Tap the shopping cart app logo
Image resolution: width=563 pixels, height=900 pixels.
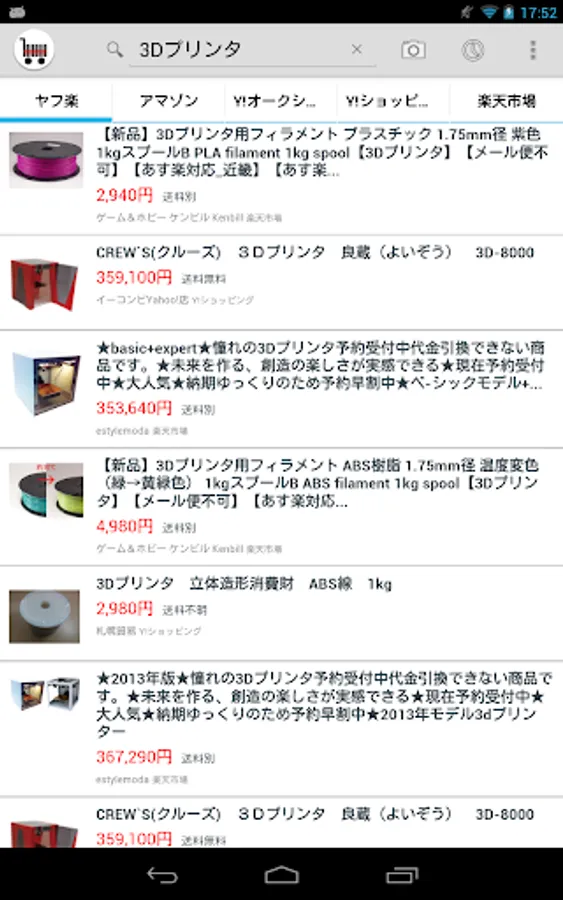click(x=34, y=50)
